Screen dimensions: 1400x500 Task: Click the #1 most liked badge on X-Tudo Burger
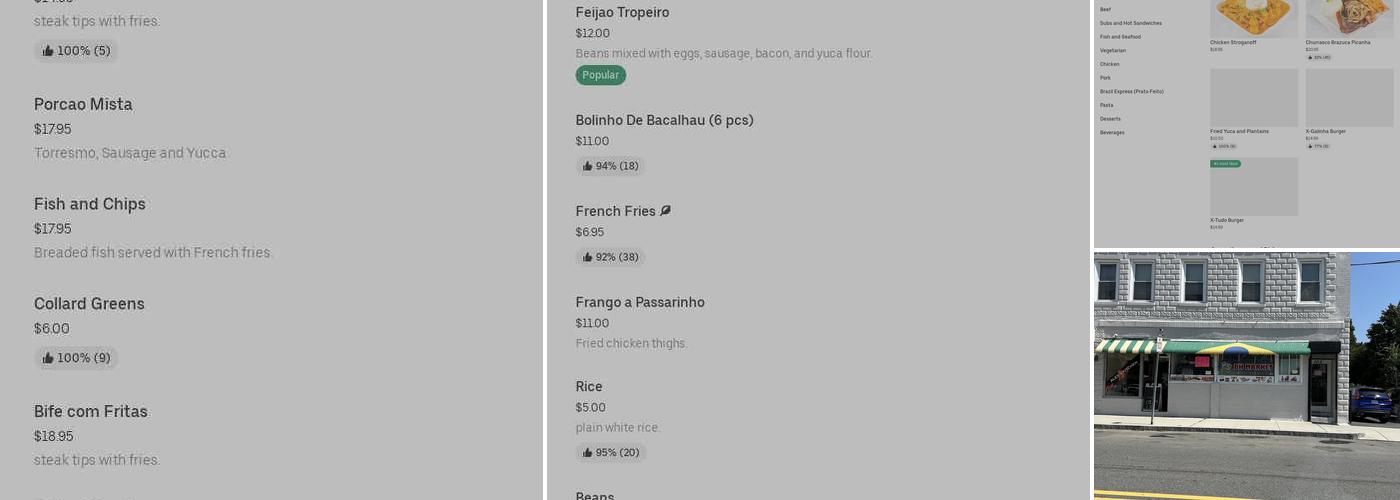pos(1225,163)
